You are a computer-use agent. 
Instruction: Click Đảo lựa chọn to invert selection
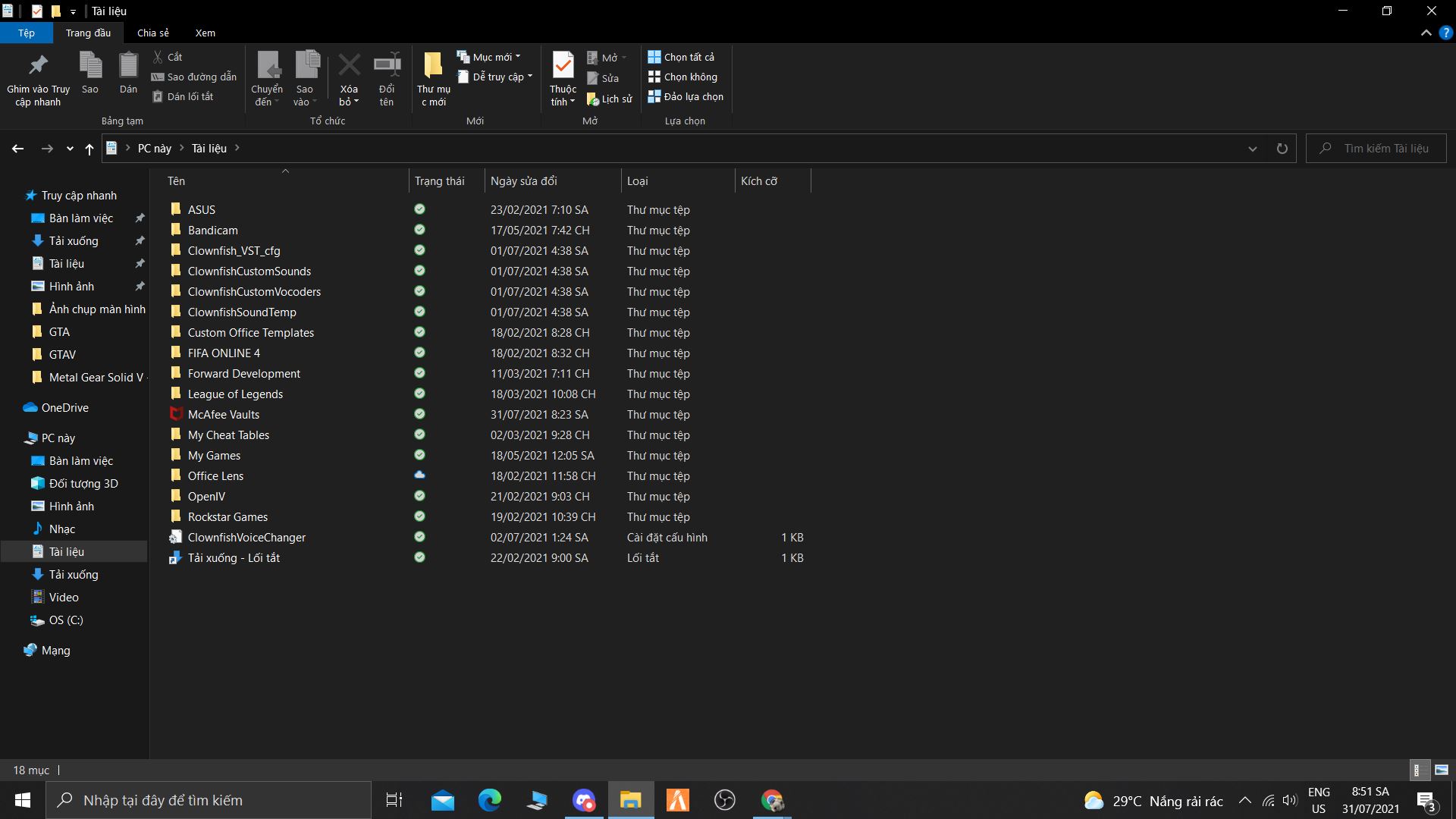[686, 96]
